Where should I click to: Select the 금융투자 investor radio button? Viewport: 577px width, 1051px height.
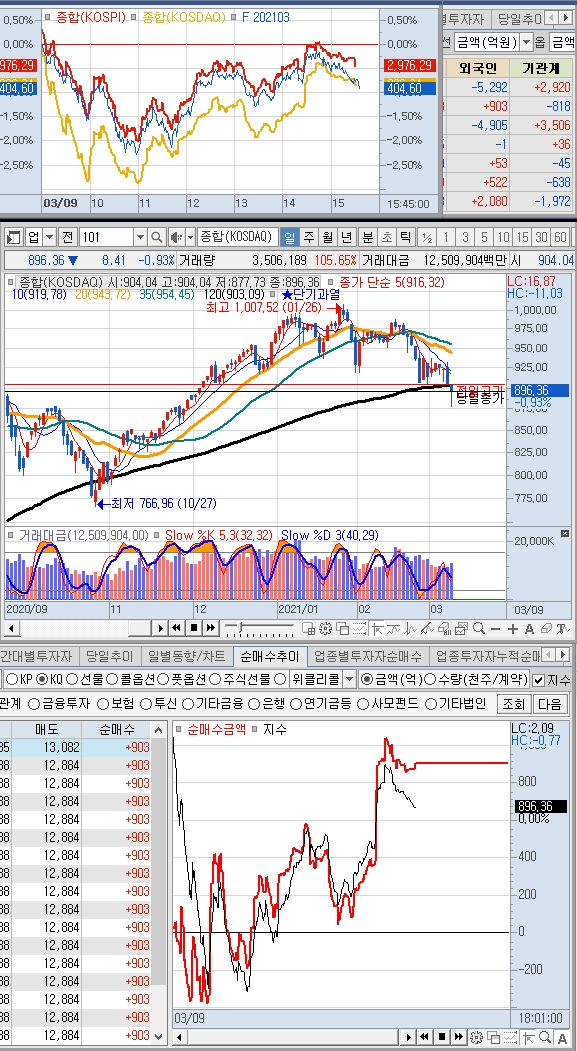tap(33, 704)
